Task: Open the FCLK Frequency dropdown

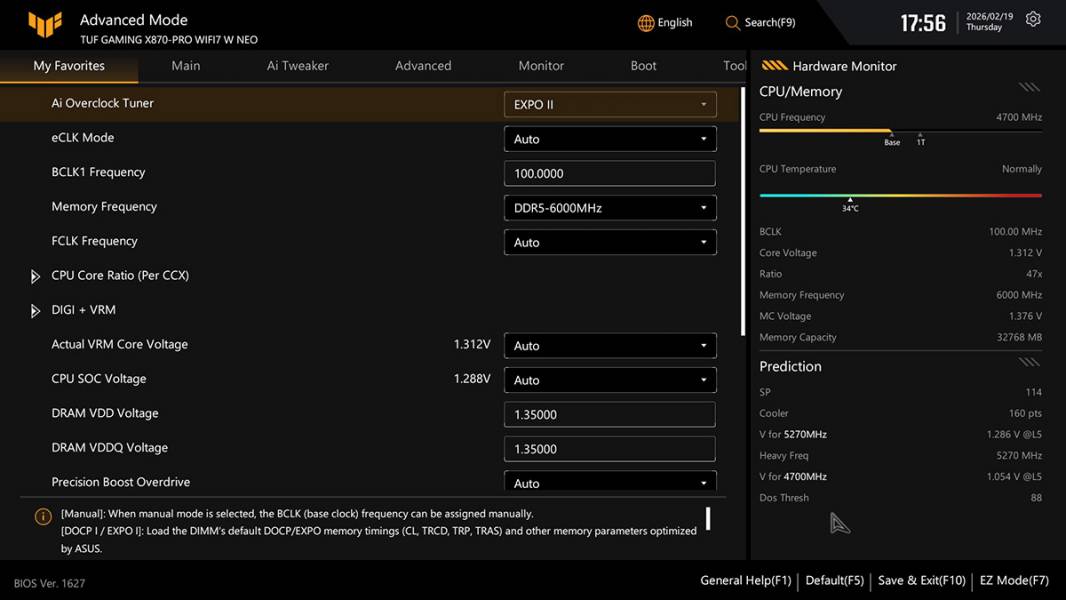Action: click(x=609, y=242)
